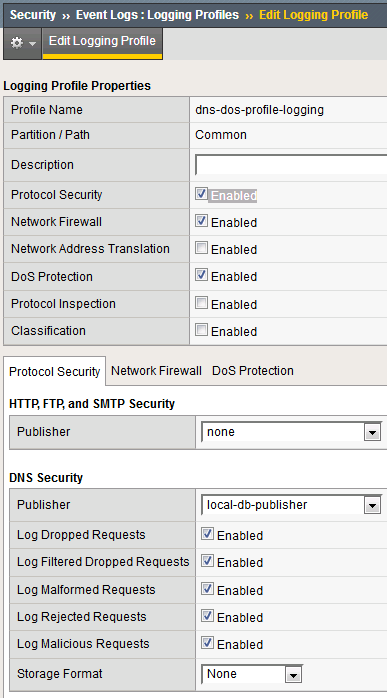Click the DNS Security section heading
Viewport: 387px width, 698px height.
click(46, 478)
